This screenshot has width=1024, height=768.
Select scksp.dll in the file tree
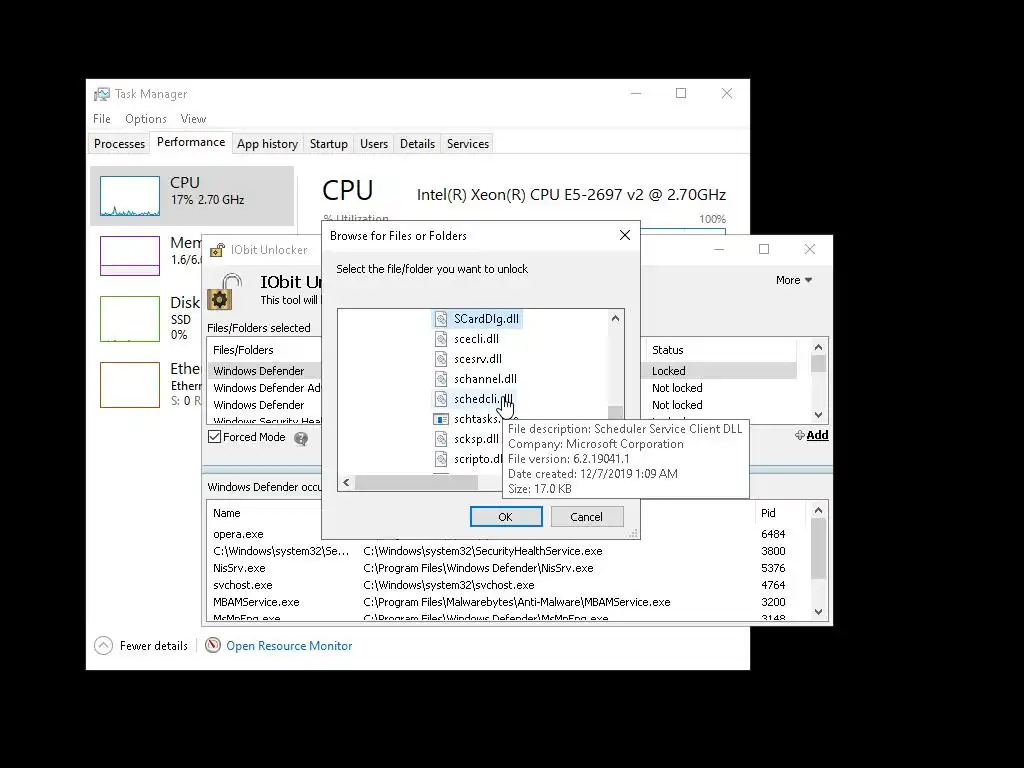(476, 439)
